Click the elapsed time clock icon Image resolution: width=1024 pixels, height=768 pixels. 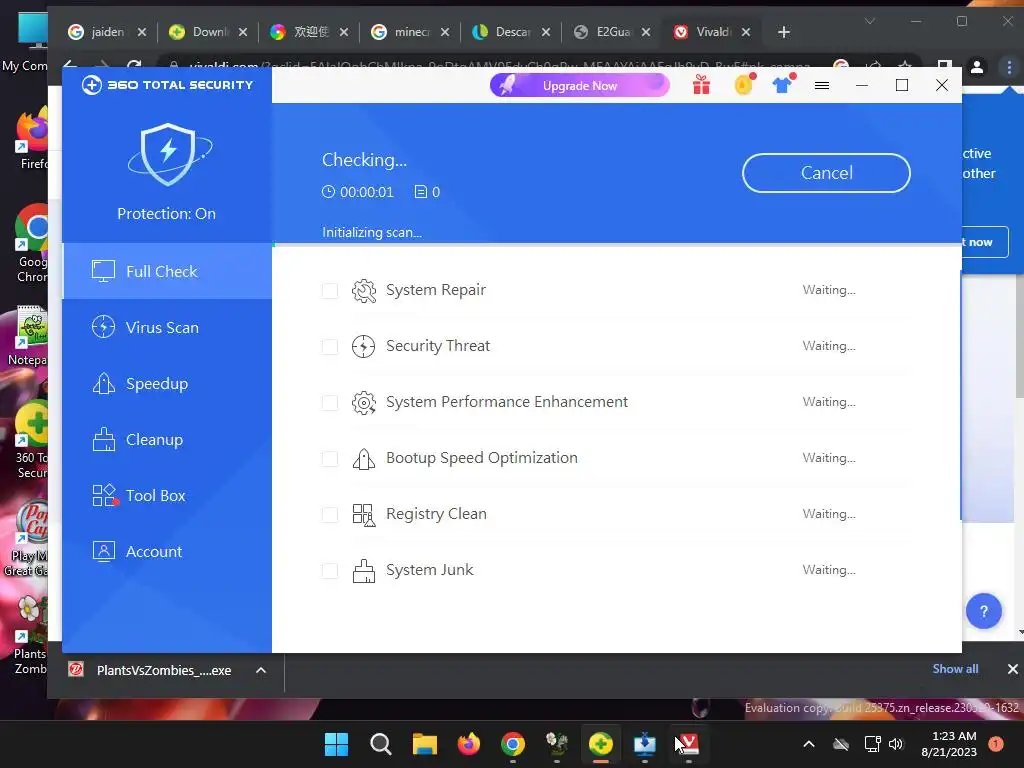tap(328, 191)
